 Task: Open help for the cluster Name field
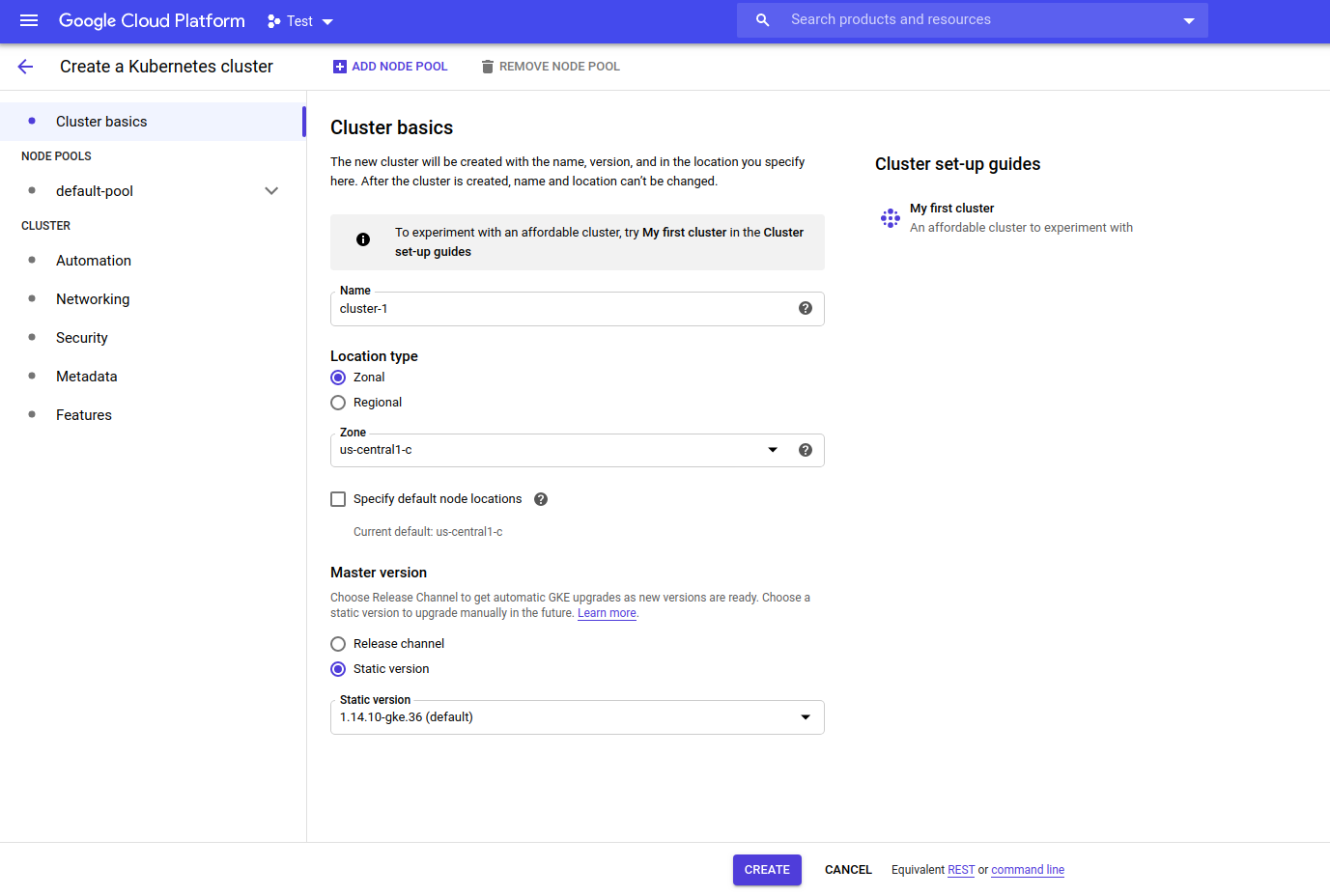tap(805, 307)
